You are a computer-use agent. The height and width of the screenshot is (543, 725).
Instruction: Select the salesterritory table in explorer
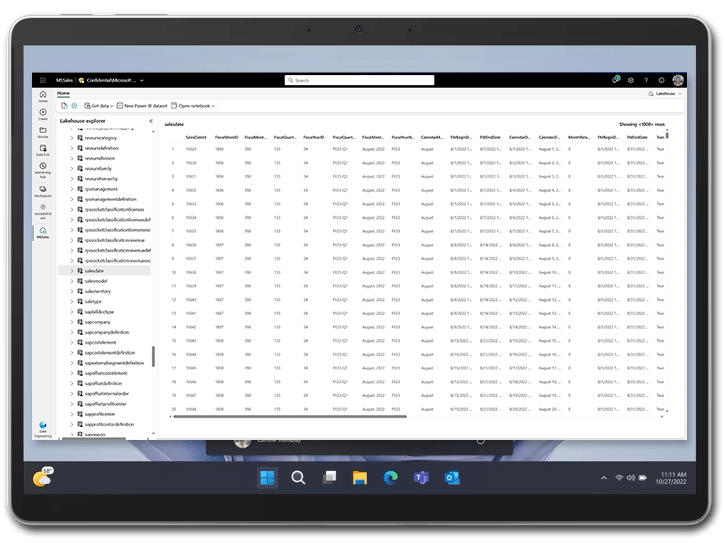[101, 291]
